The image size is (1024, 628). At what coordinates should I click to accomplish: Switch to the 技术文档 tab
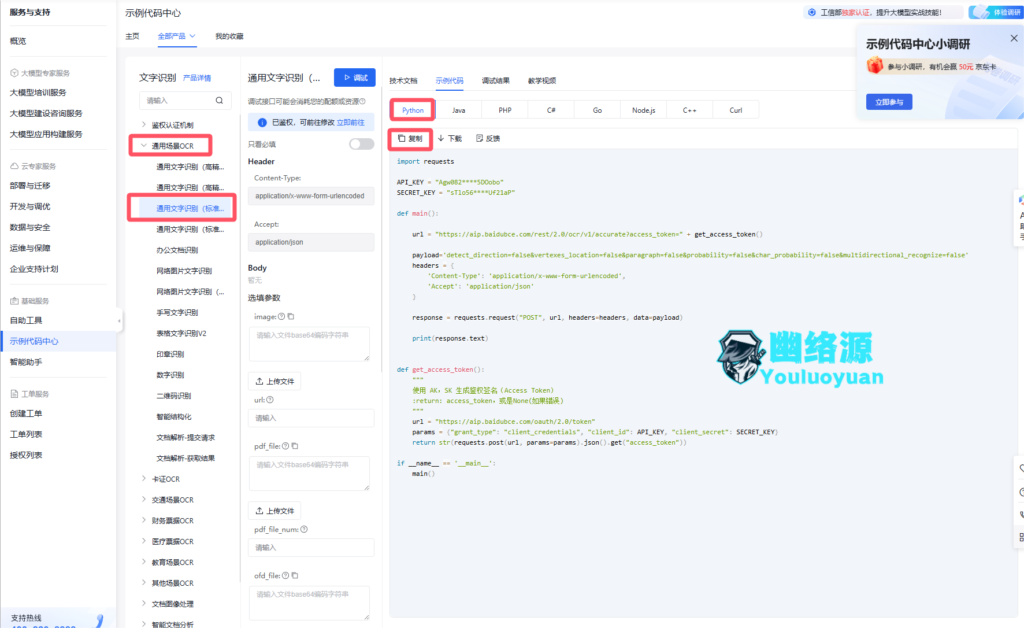[403, 81]
